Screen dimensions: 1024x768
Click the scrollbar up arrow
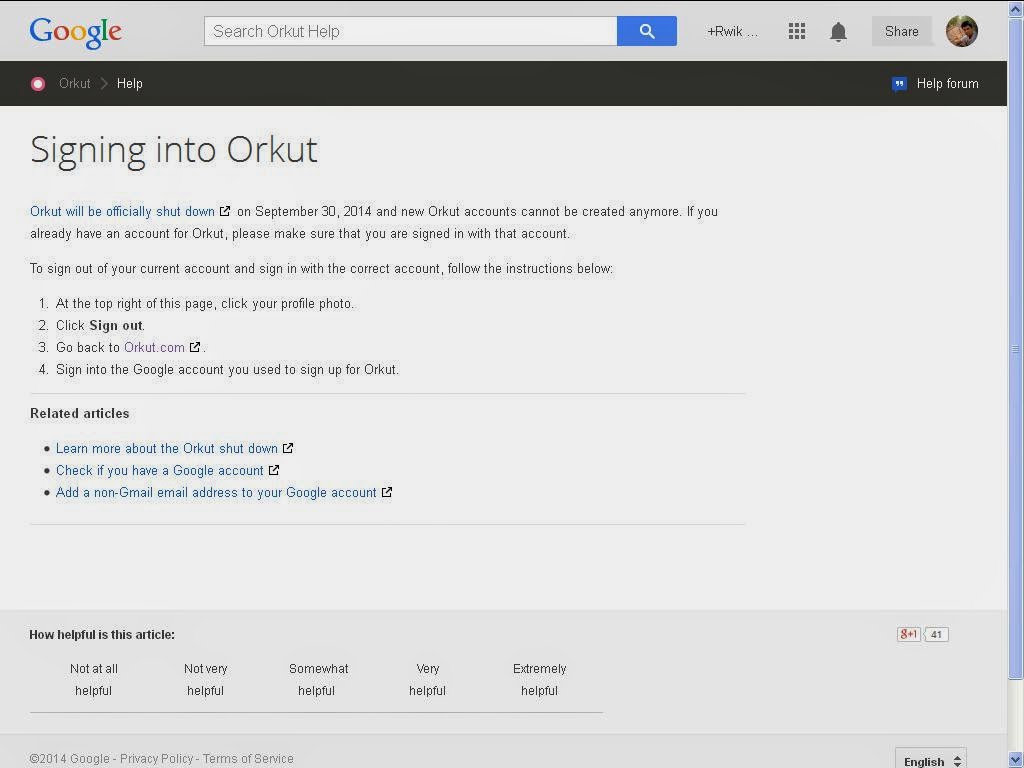[1016, 8]
